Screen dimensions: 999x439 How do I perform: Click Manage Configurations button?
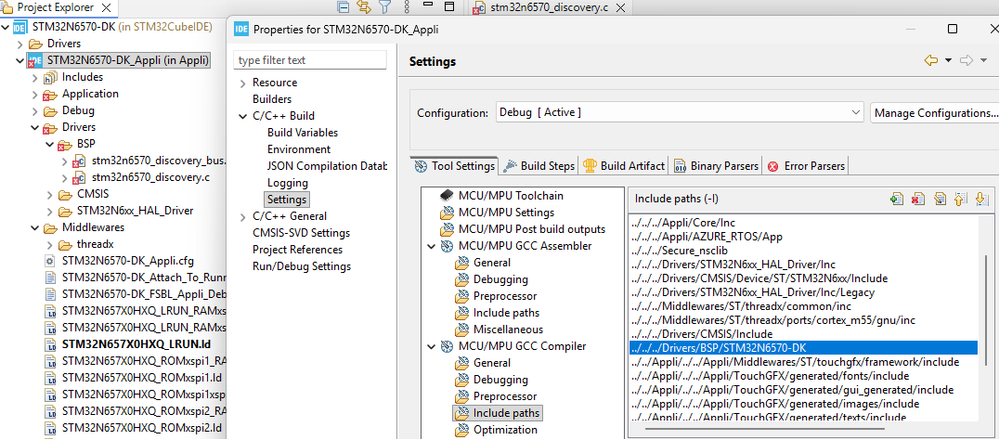[934, 112]
